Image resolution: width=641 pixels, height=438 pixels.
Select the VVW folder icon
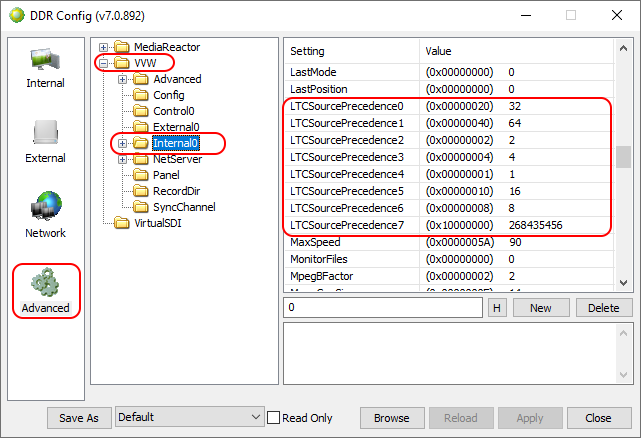(121, 63)
